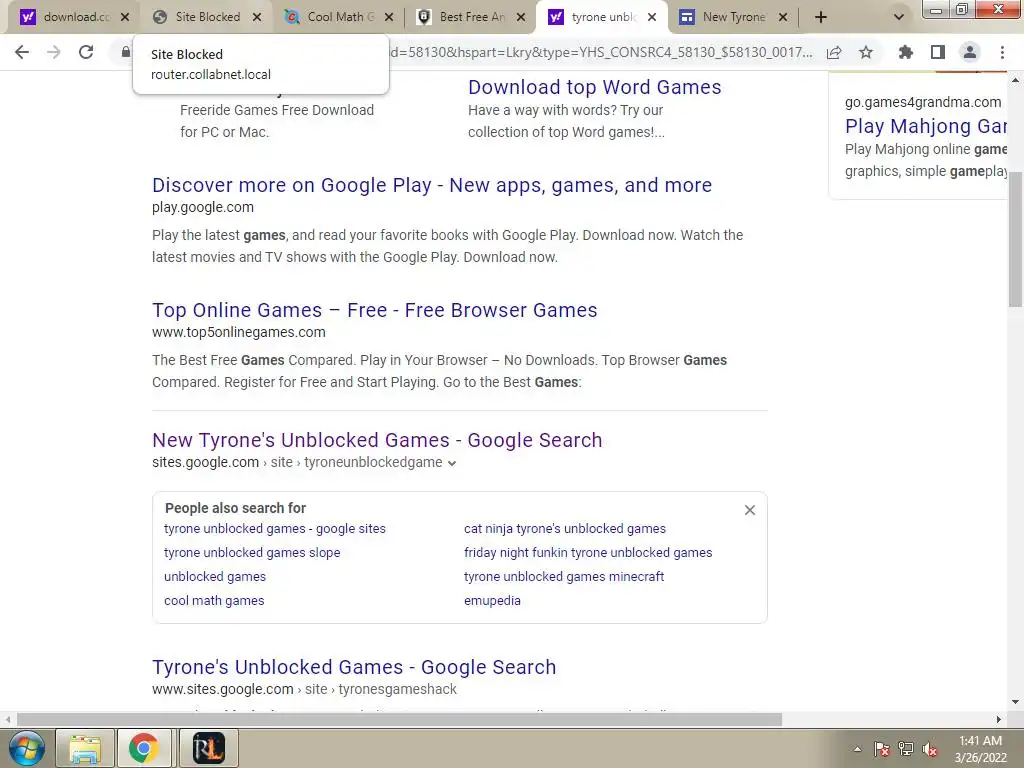Open the Extensions puzzle icon
The height and width of the screenshot is (768, 1024).
point(906,52)
